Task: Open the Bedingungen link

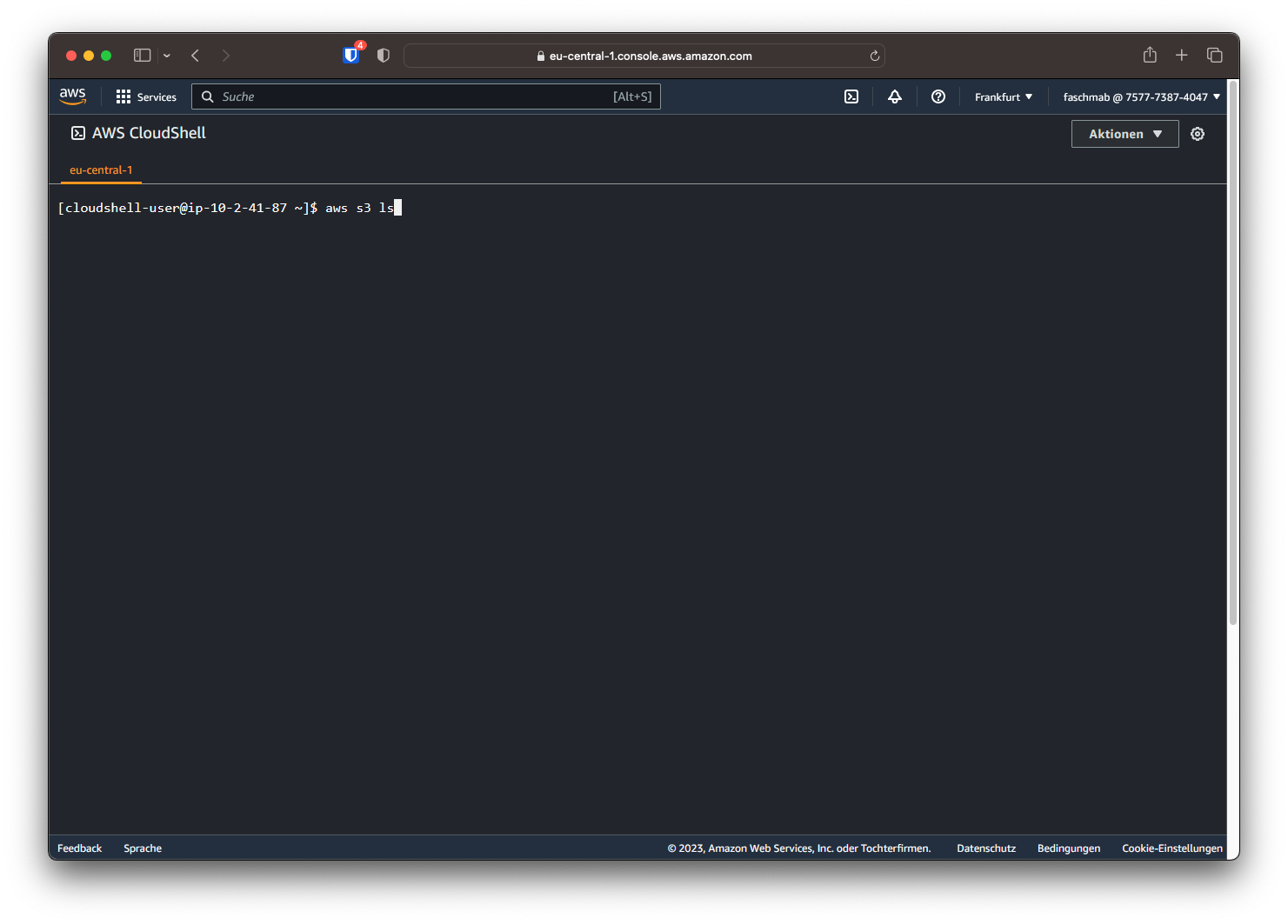Action: pyautogui.click(x=1069, y=848)
